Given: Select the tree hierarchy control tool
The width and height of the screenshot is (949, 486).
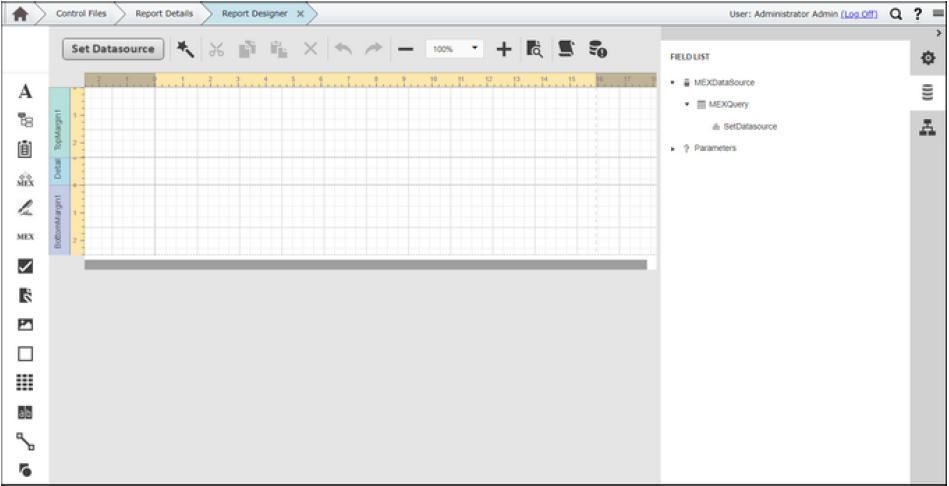Looking at the screenshot, I should 25,120.
